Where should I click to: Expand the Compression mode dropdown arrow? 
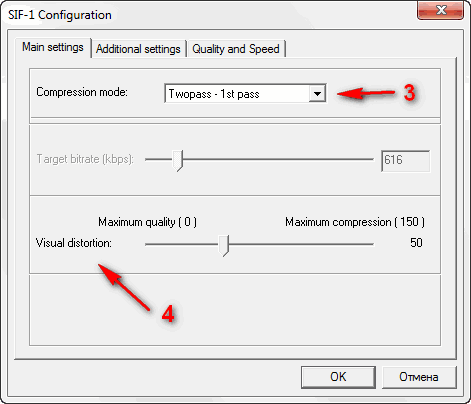pyautogui.click(x=317, y=94)
